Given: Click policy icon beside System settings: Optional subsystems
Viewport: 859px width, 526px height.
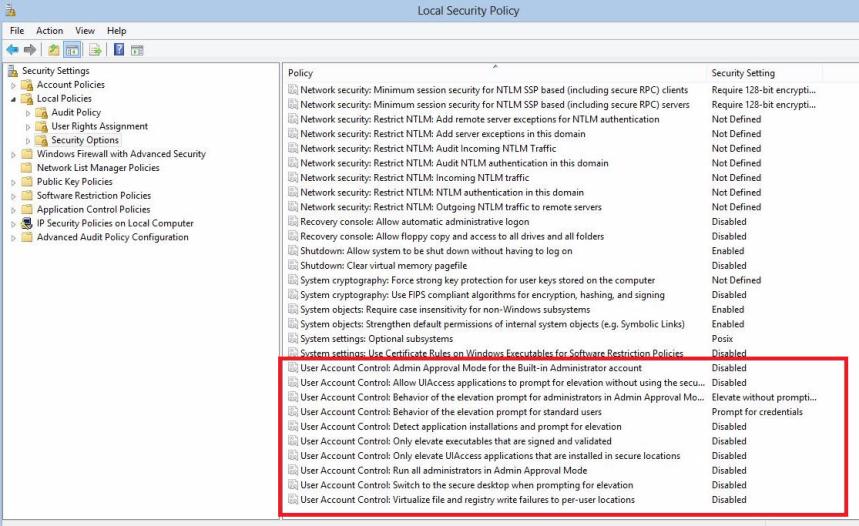Looking at the screenshot, I should click(x=293, y=339).
